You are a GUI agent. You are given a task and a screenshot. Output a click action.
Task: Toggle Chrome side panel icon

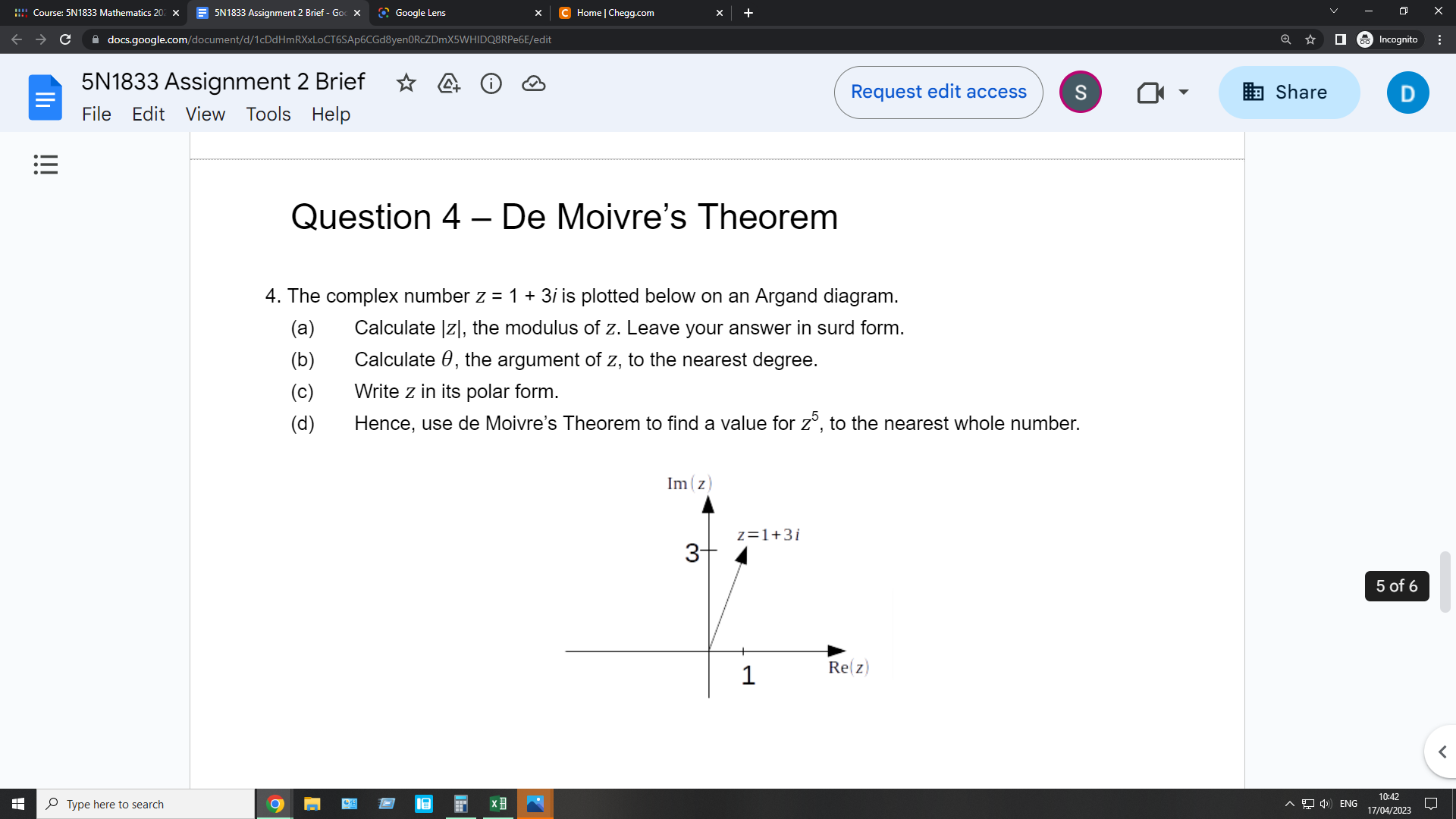(x=1340, y=39)
